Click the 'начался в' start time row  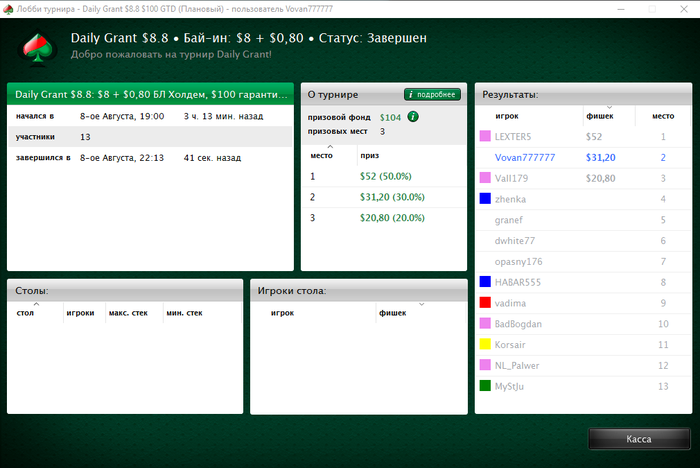pyautogui.click(x=150, y=116)
